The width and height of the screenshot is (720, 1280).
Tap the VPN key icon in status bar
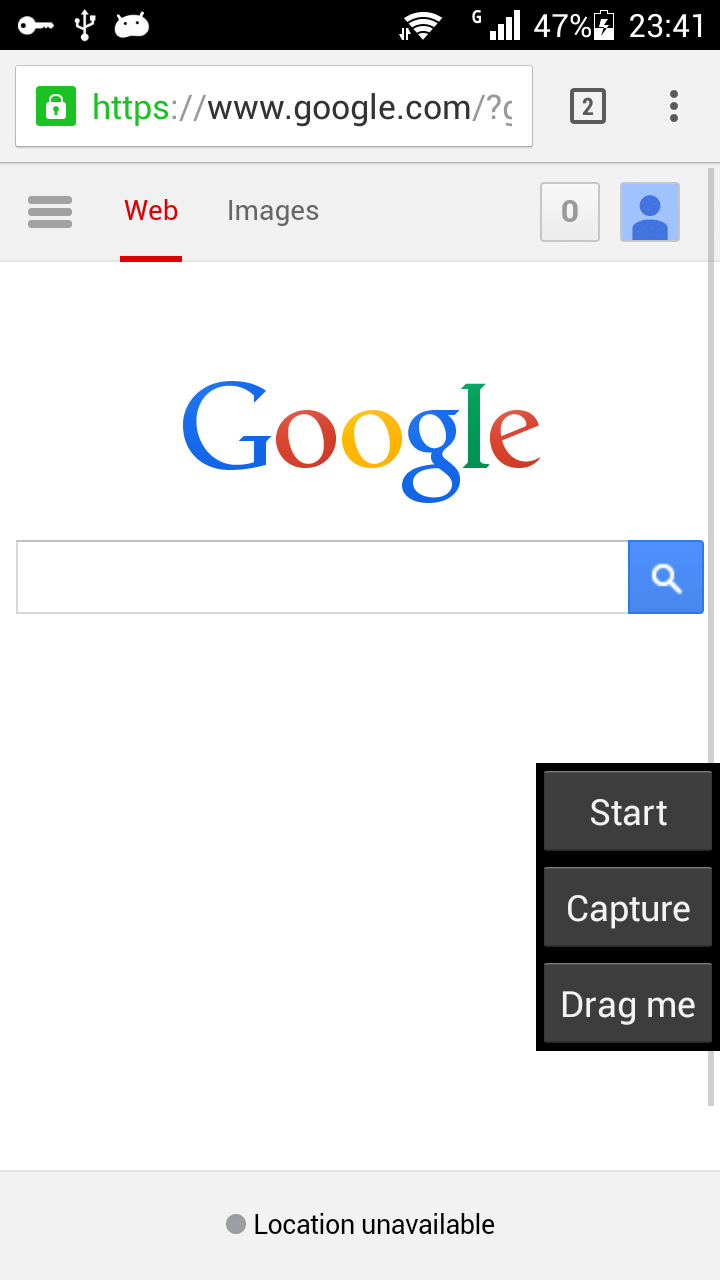pyautogui.click(x=36, y=25)
